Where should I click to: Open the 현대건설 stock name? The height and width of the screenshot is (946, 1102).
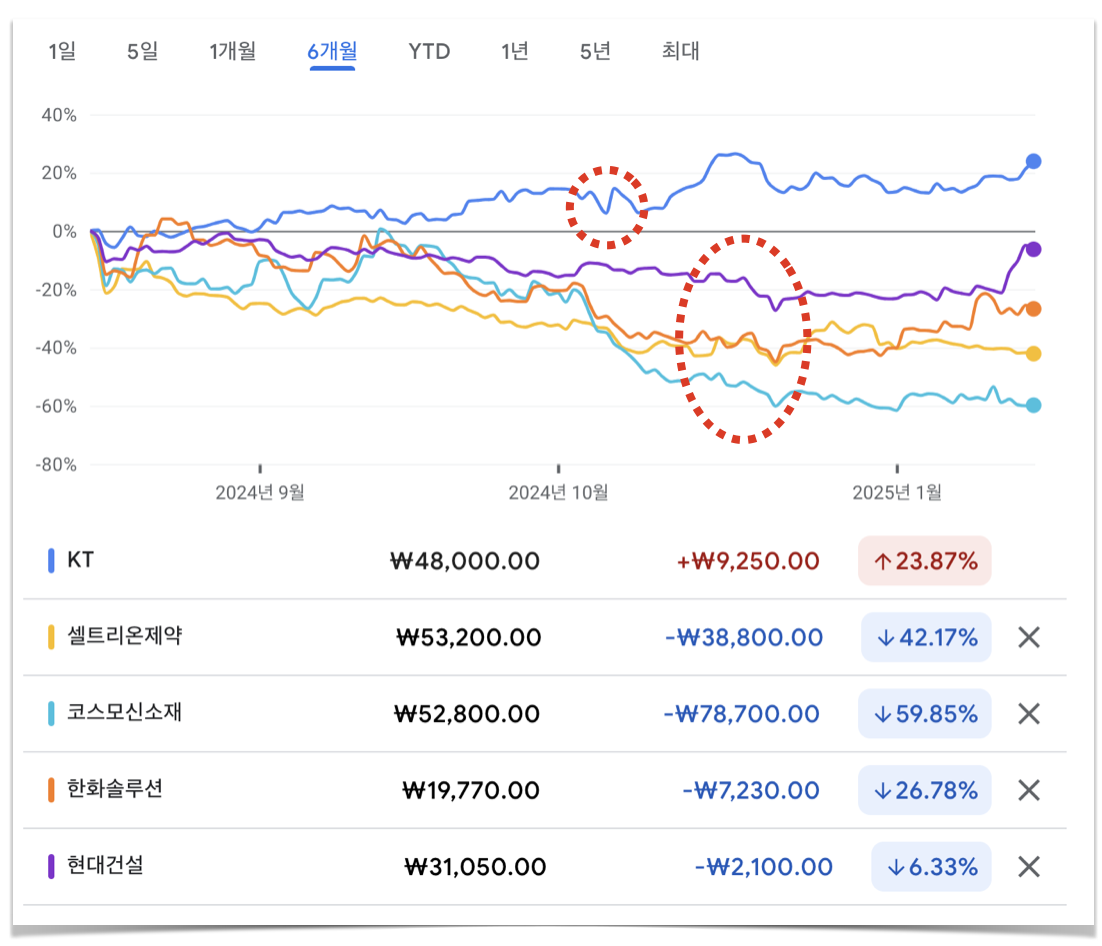(x=105, y=865)
